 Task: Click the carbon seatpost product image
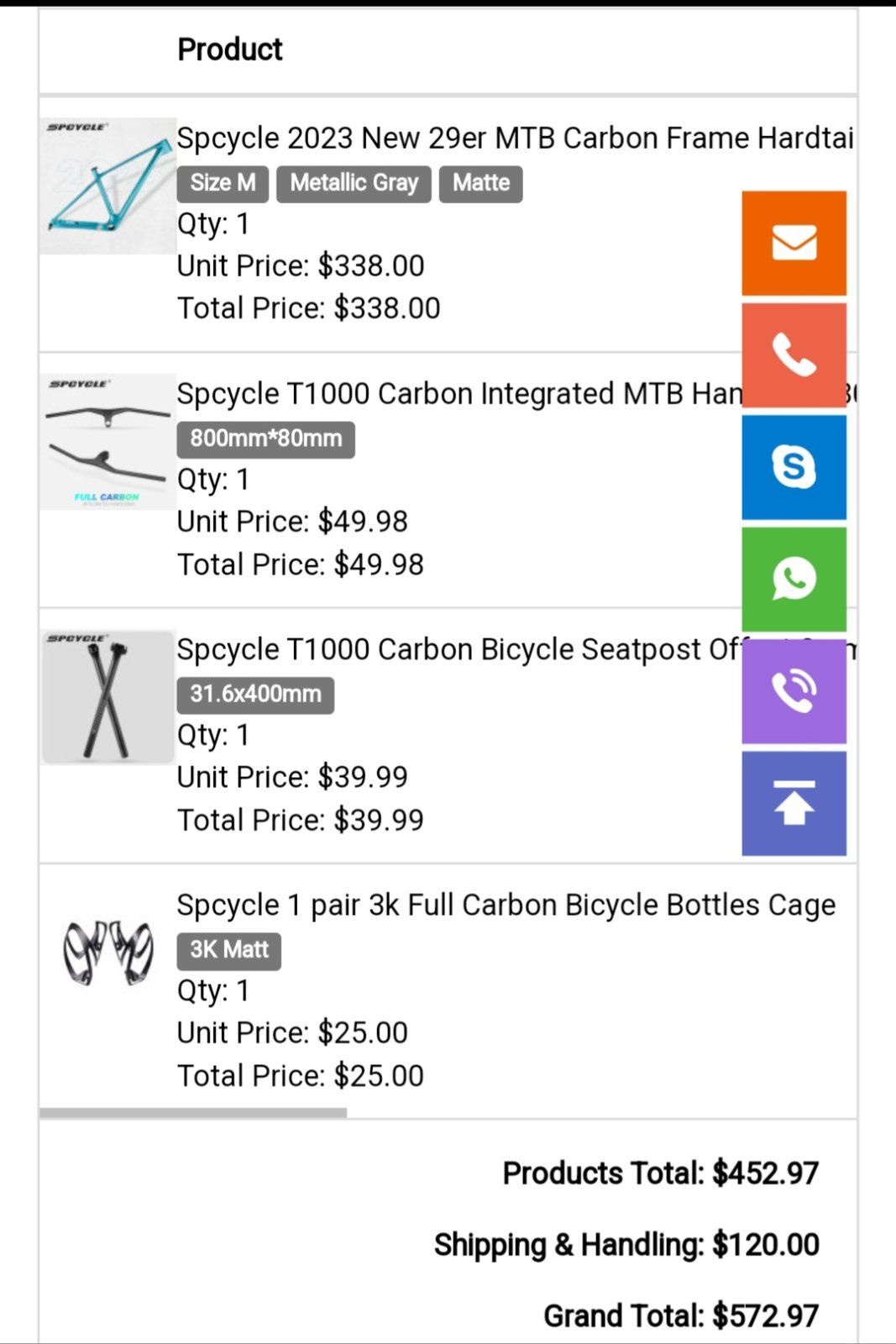pos(107,697)
